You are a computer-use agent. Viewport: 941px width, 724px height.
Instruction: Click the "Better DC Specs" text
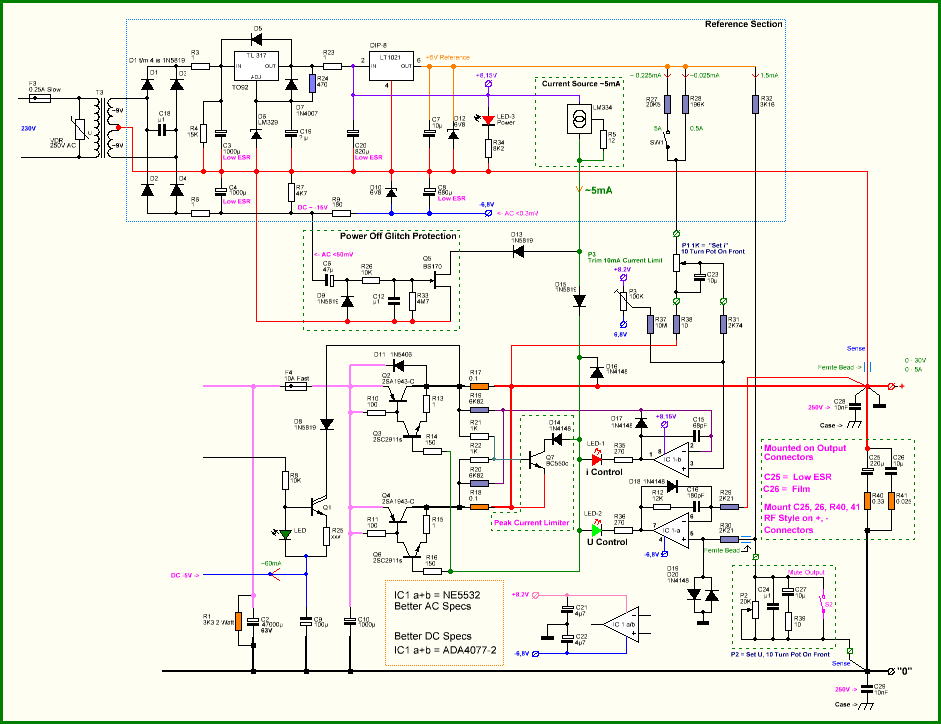[x=433, y=636]
